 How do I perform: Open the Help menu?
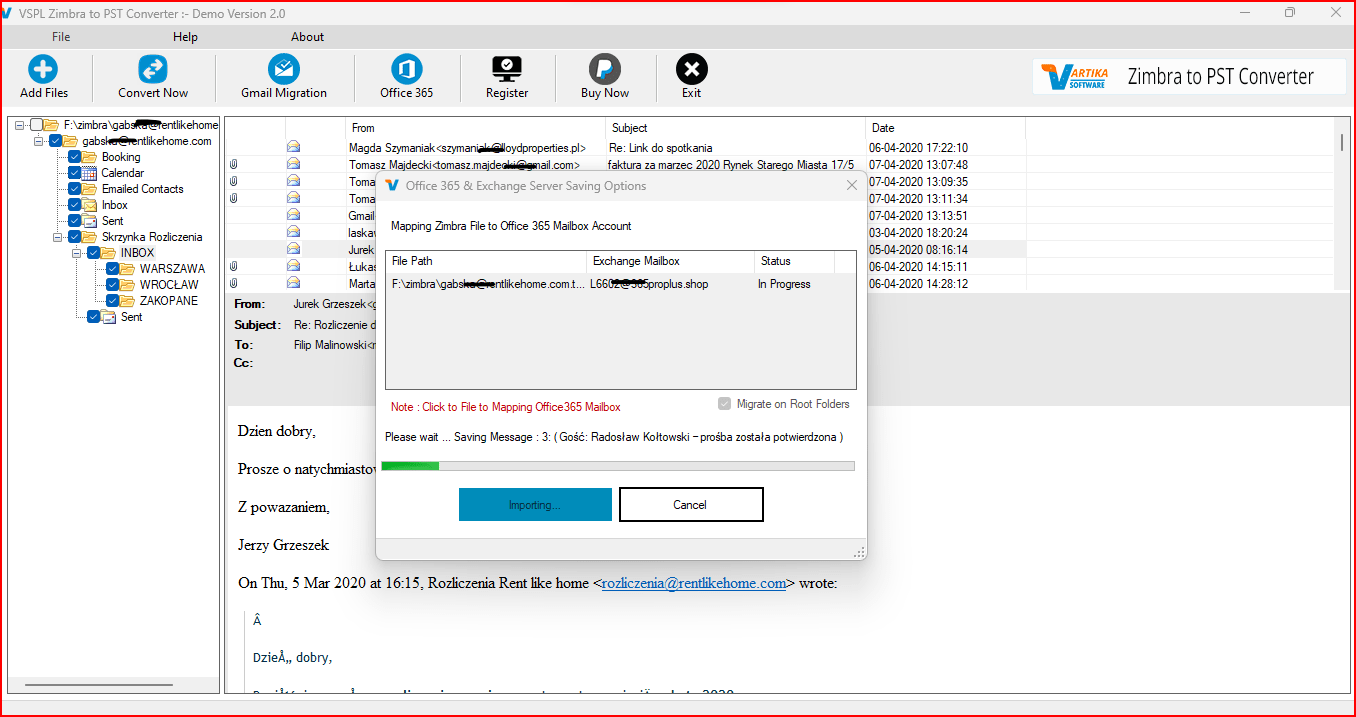(x=185, y=37)
